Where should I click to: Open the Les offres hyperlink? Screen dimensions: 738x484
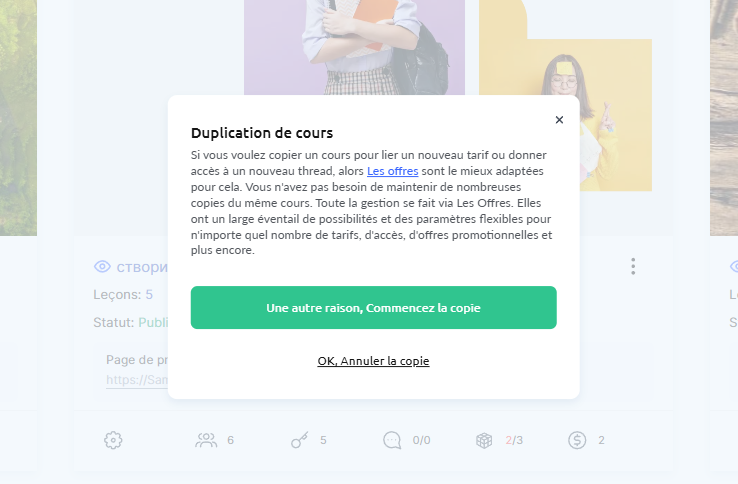pyautogui.click(x=393, y=171)
